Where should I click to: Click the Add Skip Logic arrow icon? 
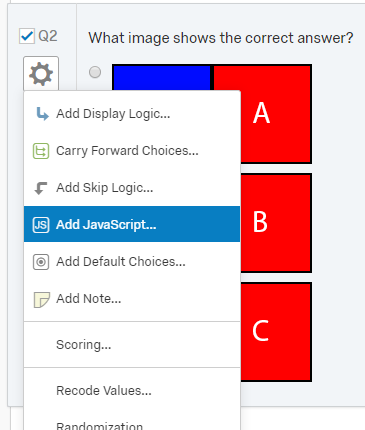click(41, 188)
